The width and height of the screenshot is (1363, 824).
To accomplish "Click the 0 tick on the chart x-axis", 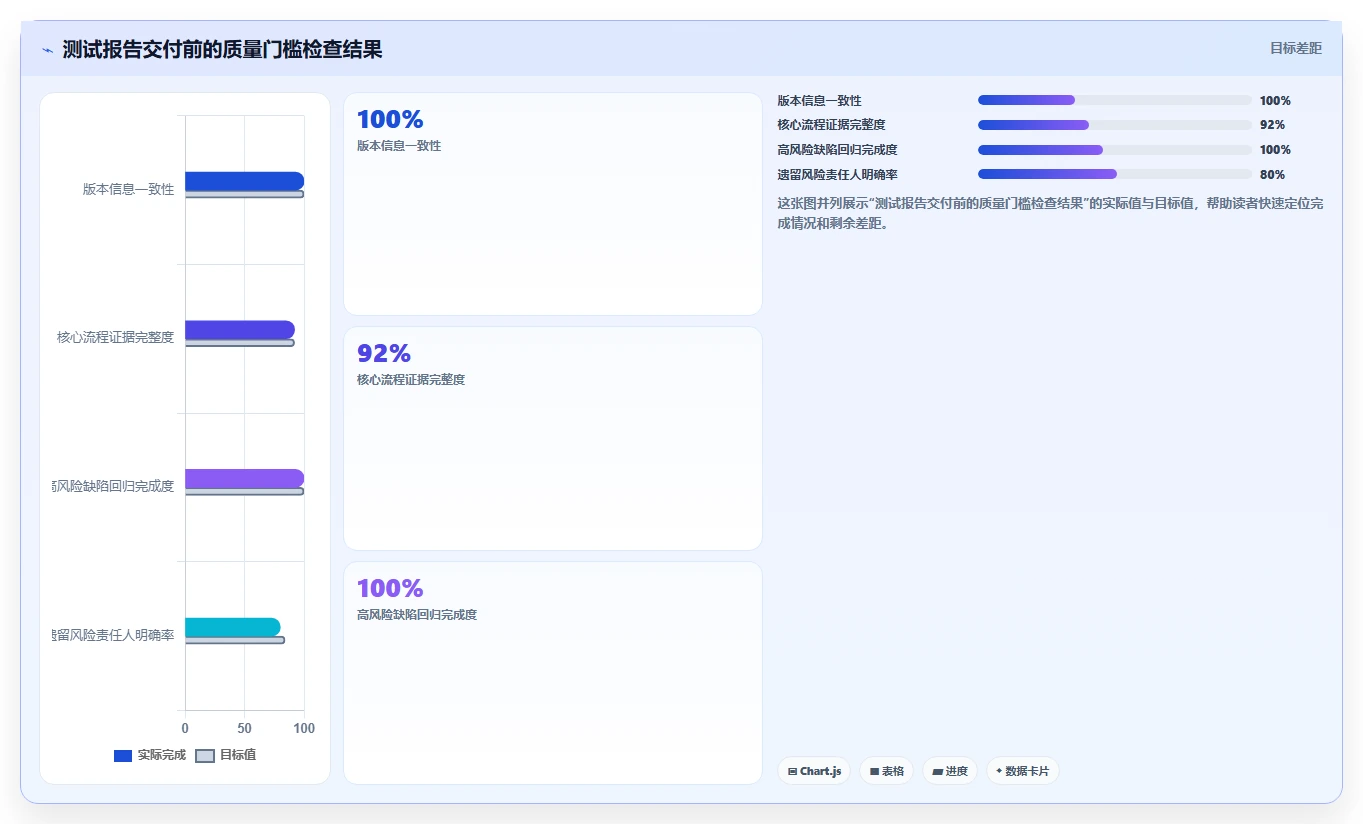I will pyautogui.click(x=185, y=728).
